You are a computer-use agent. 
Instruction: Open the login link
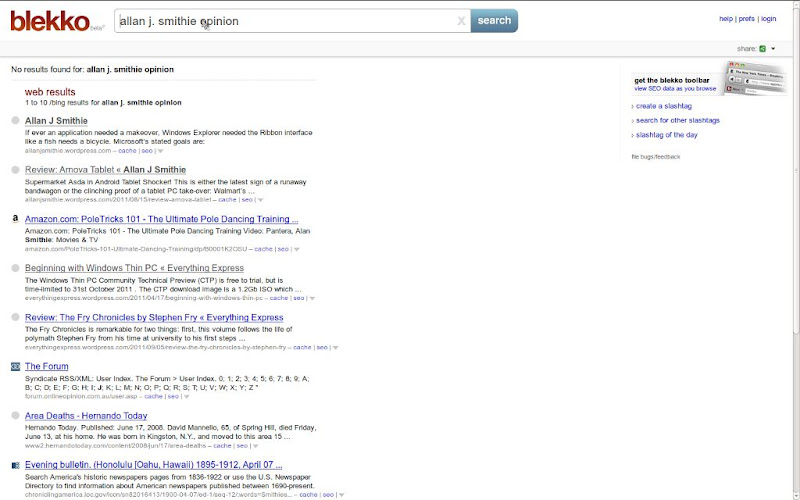(768, 19)
